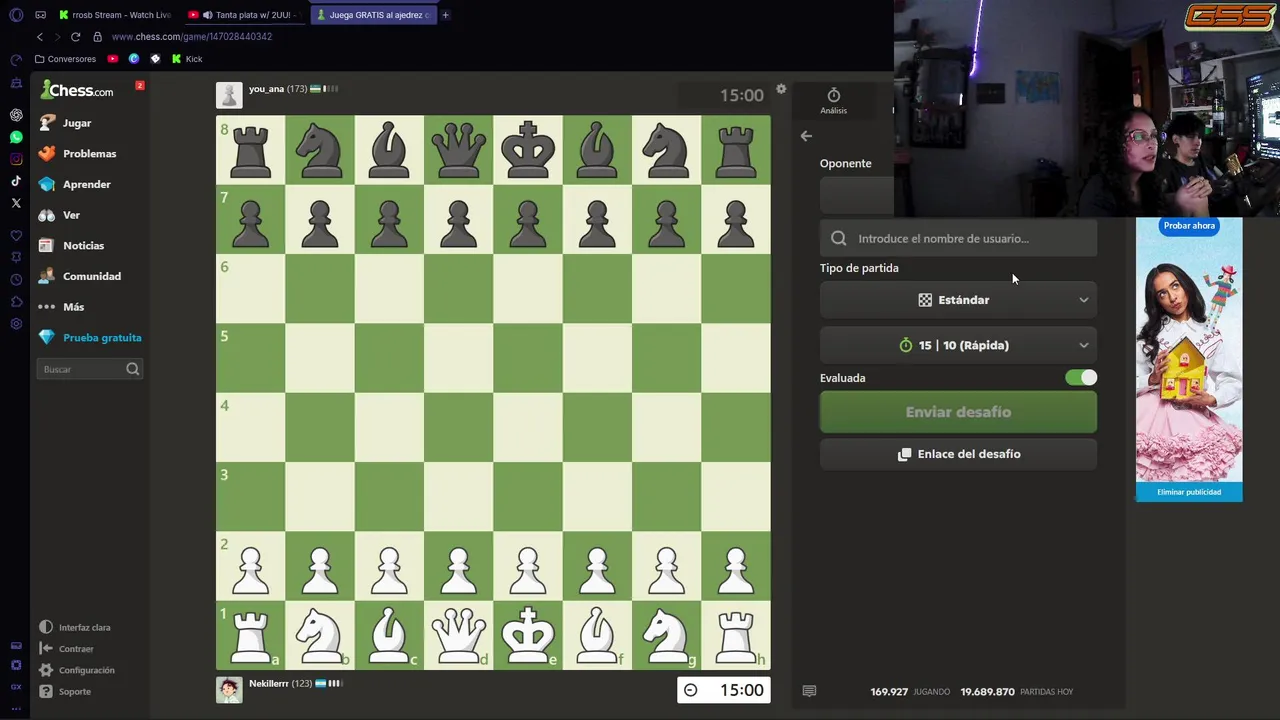
Task: Click the magnifier in the username field
Action: pyautogui.click(x=839, y=238)
